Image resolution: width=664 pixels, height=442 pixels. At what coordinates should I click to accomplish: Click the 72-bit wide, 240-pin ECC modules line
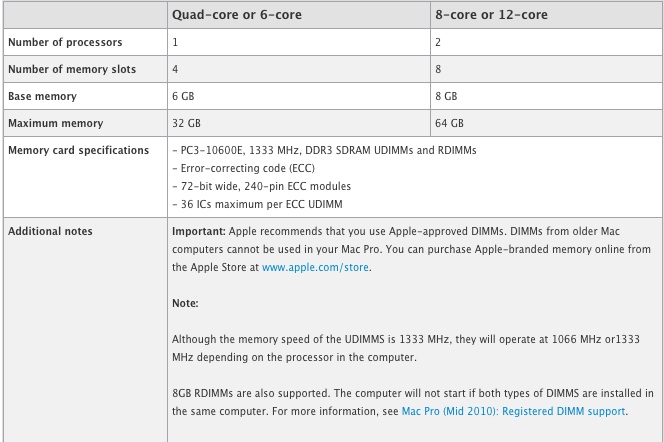click(262, 186)
